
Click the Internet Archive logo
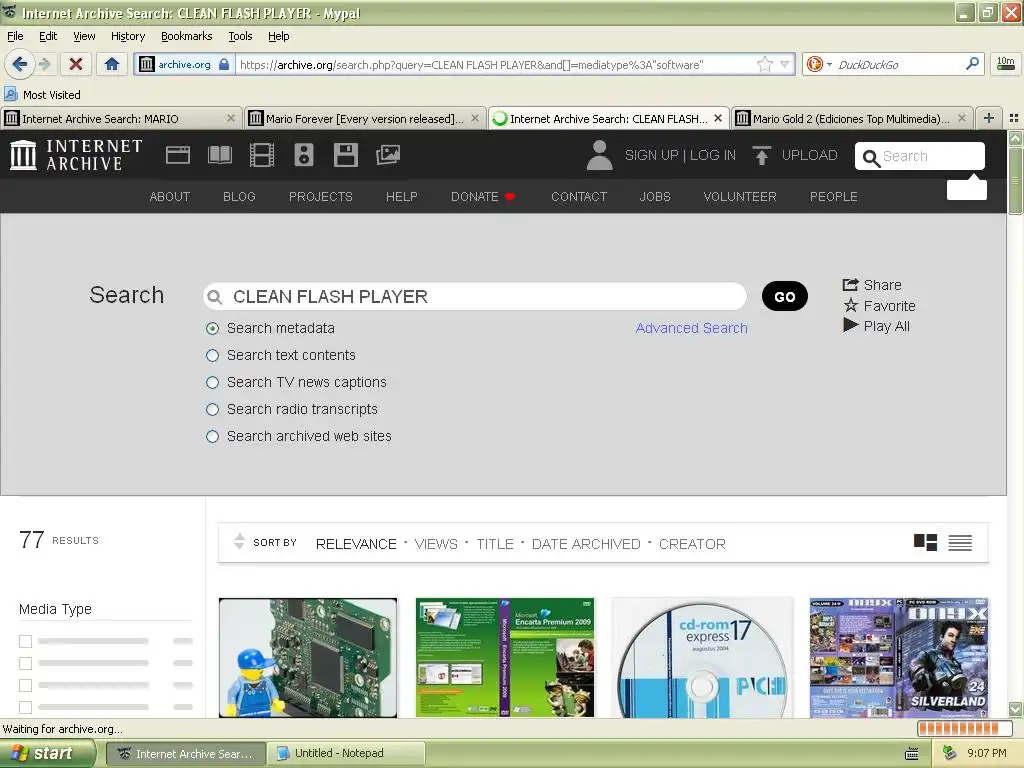coord(76,155)
